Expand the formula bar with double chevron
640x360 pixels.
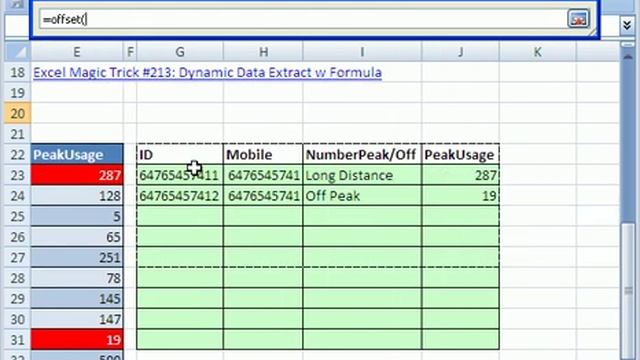627,25
